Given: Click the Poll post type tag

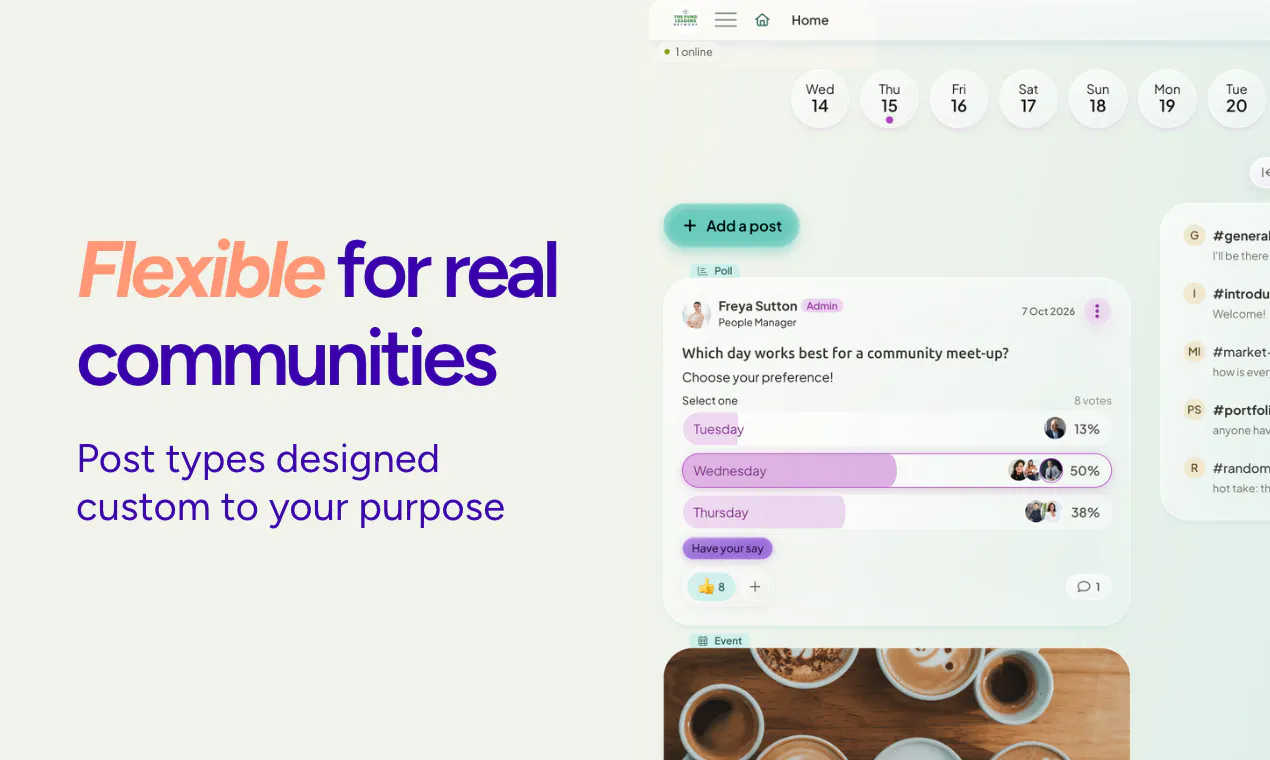Looking at the screenshot, I should [715, 271].
